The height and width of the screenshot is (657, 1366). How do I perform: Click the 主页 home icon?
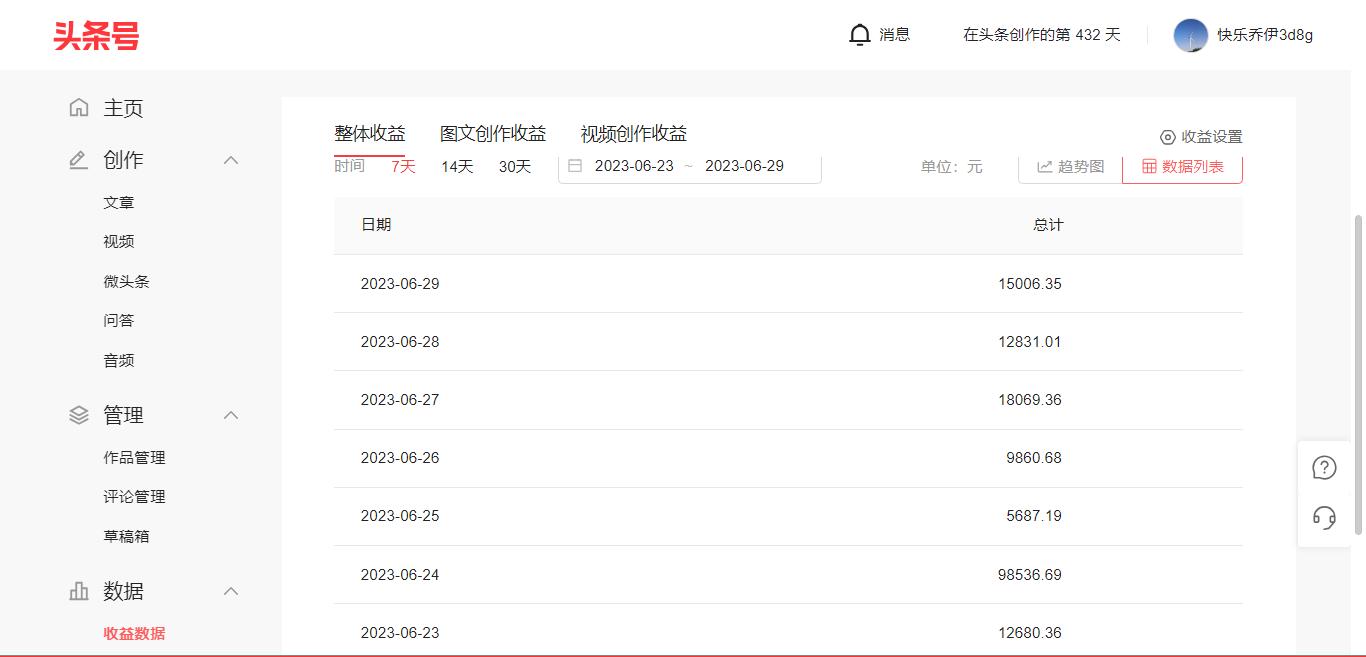tap(76, 107)
